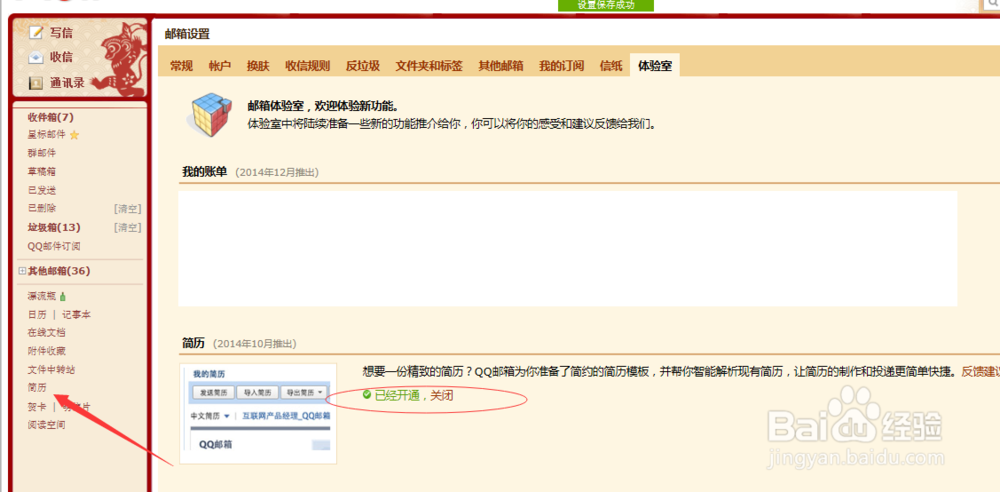1000x492 pixels.
Task: Open the 星标邮件 folder
Action: [47, 135]
